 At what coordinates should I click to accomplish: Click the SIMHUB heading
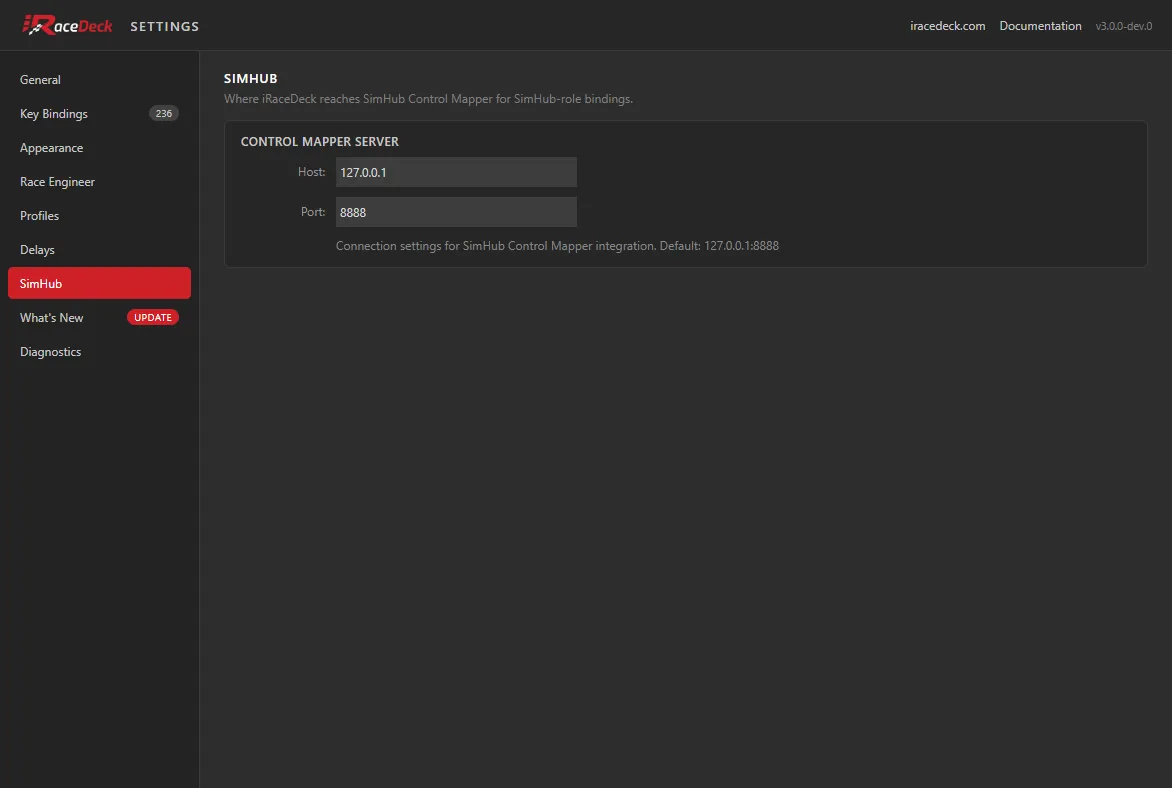(250, 79)
